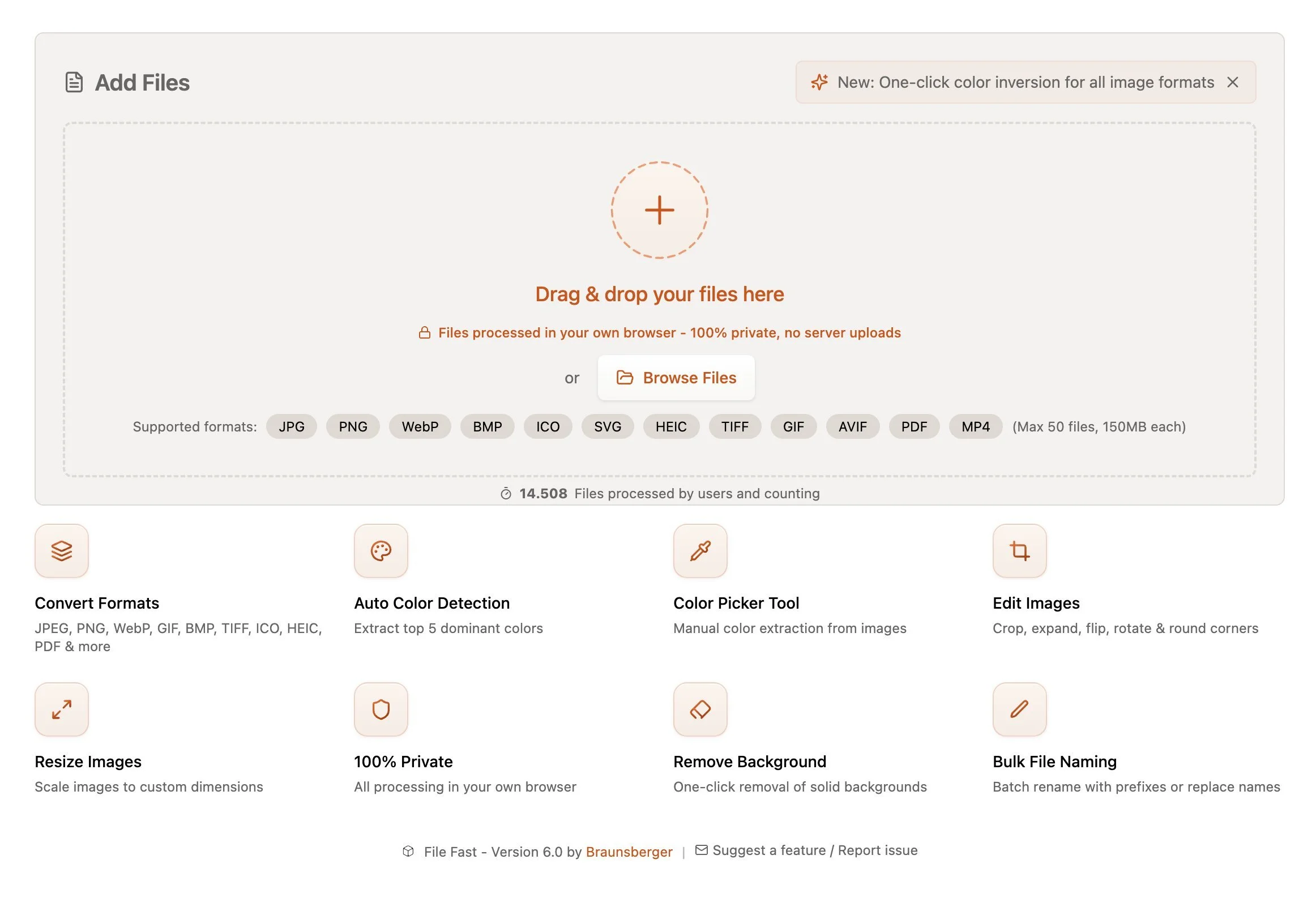This screenshot has width=1316, height=915.
Task: Click the Drag & drop your files heading
Action: coord(659,294)
